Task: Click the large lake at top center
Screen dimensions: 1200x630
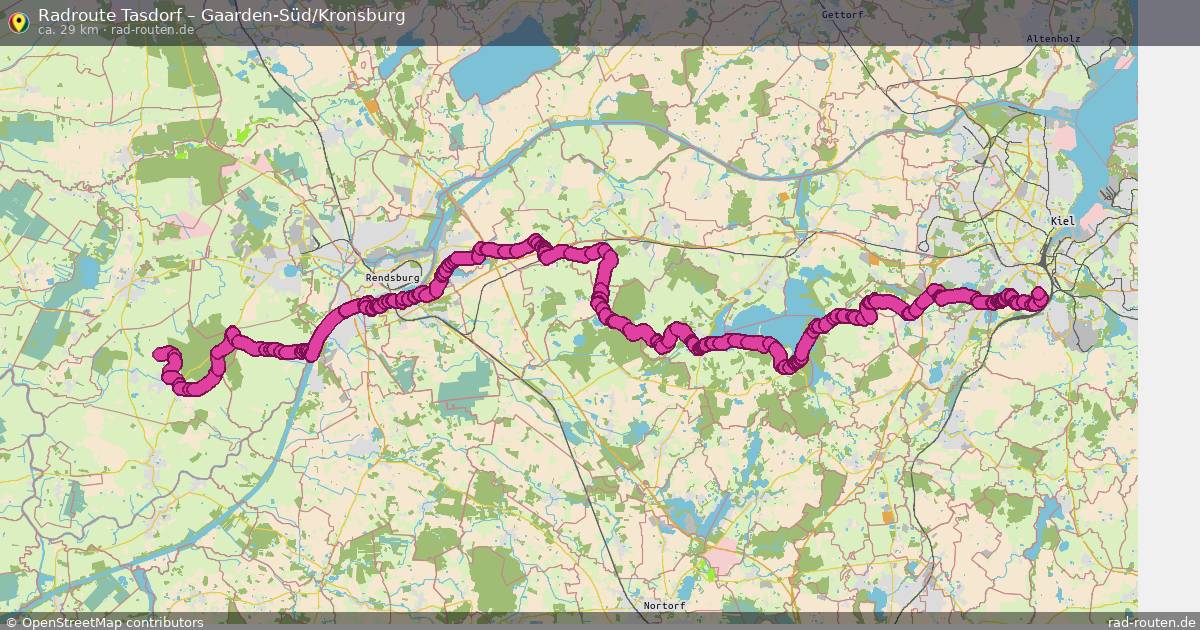Action: coord(500,73)
